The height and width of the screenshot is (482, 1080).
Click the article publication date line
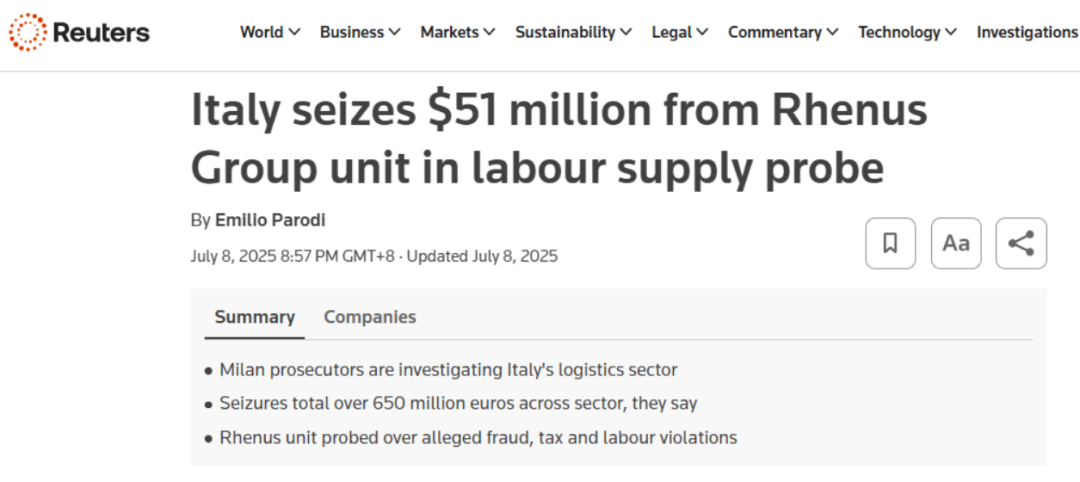click(374, 257)
